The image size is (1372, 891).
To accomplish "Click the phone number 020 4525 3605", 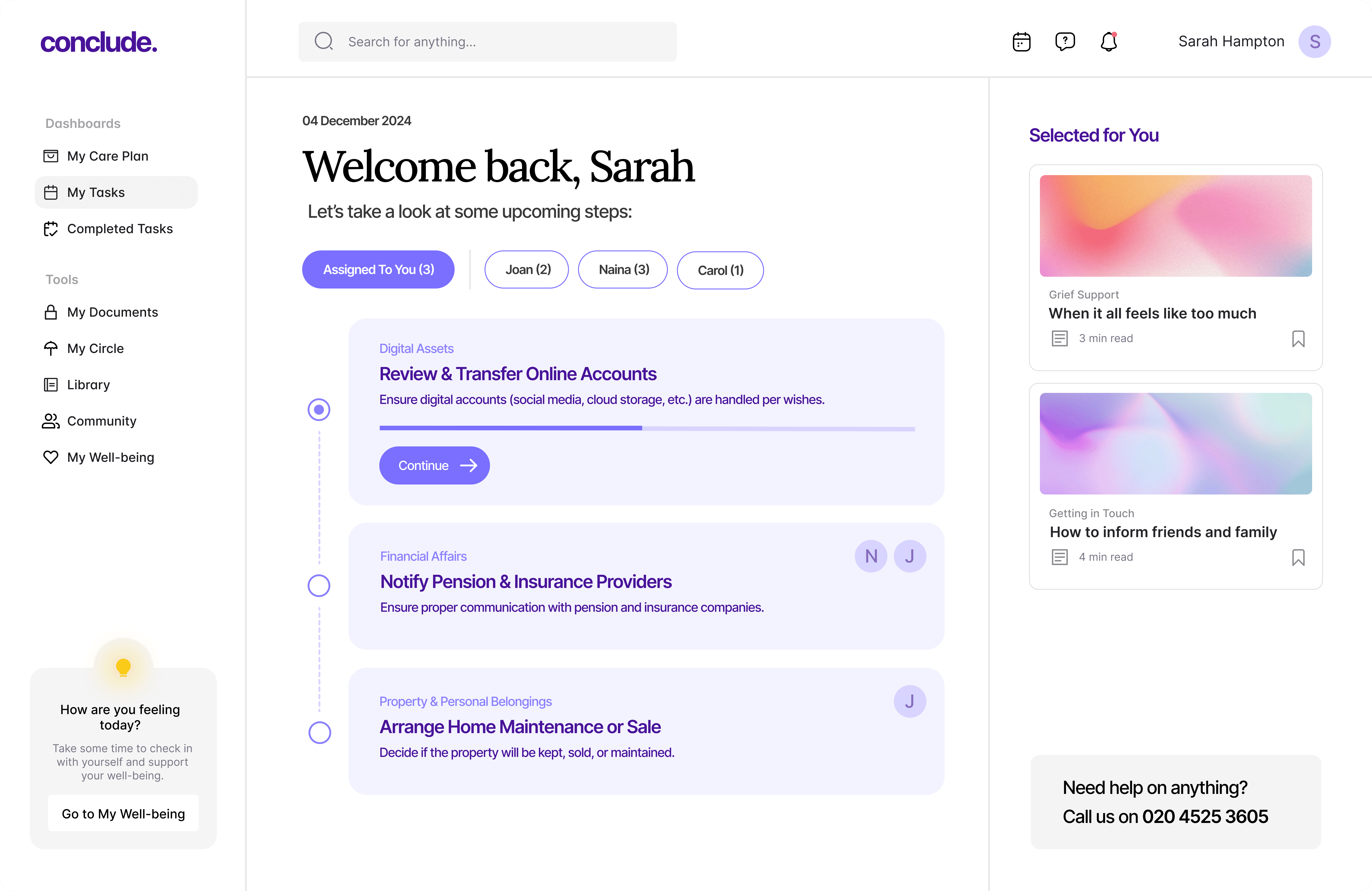I will pyautogui.click(x=1205, y=817).
